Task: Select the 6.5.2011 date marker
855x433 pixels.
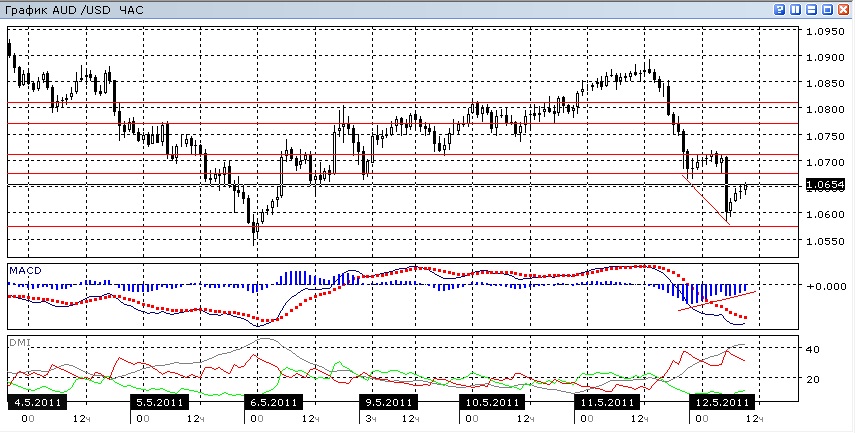Action: tap(273, 402)
